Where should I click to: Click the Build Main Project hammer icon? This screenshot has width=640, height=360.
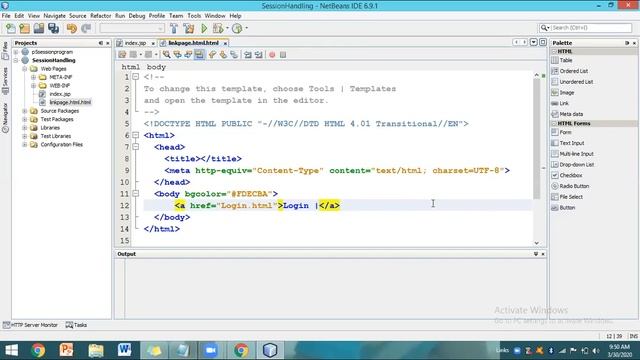click(x=174, y=28)
